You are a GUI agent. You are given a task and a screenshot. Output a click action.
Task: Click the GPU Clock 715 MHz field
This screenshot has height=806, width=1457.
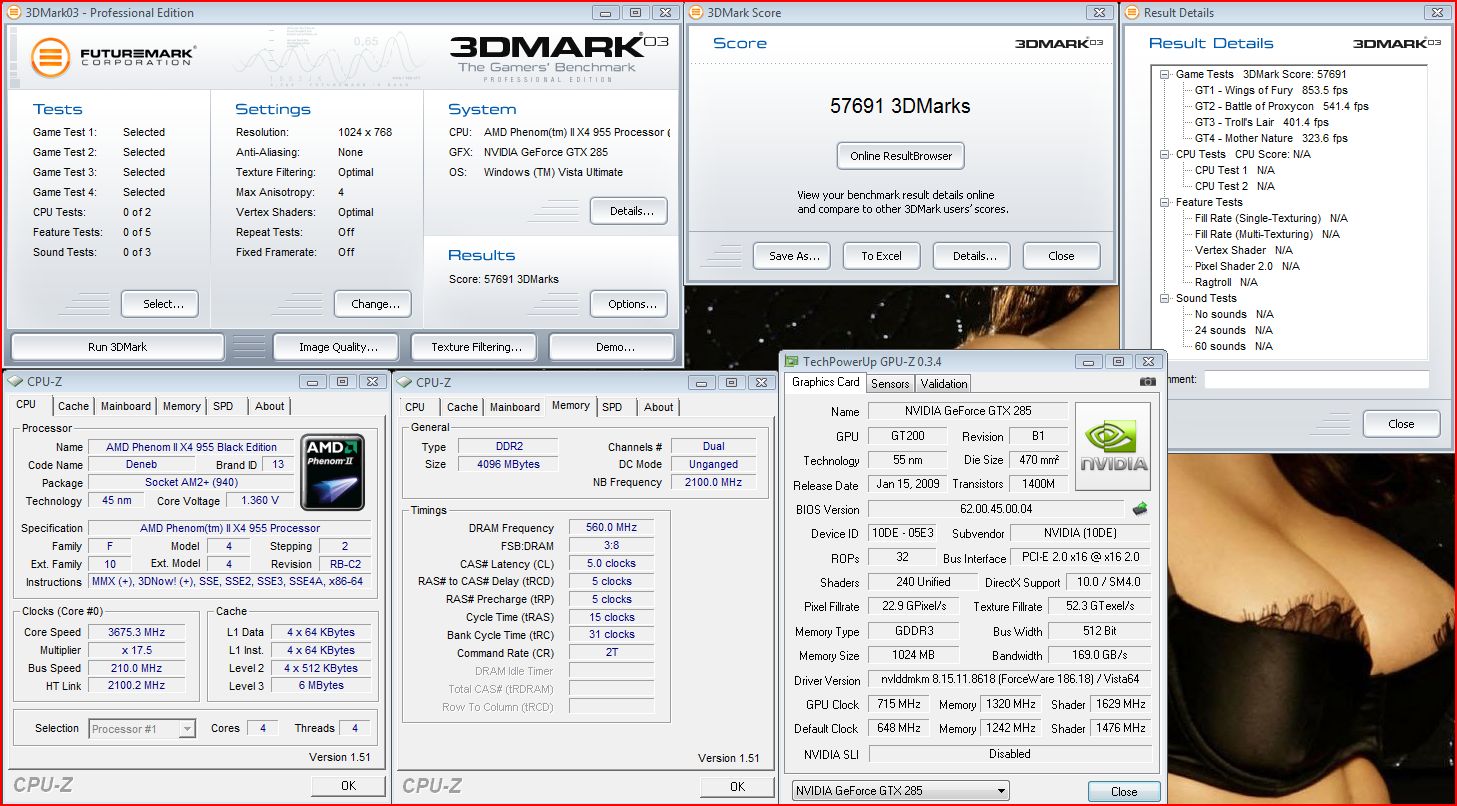point(899,705)
